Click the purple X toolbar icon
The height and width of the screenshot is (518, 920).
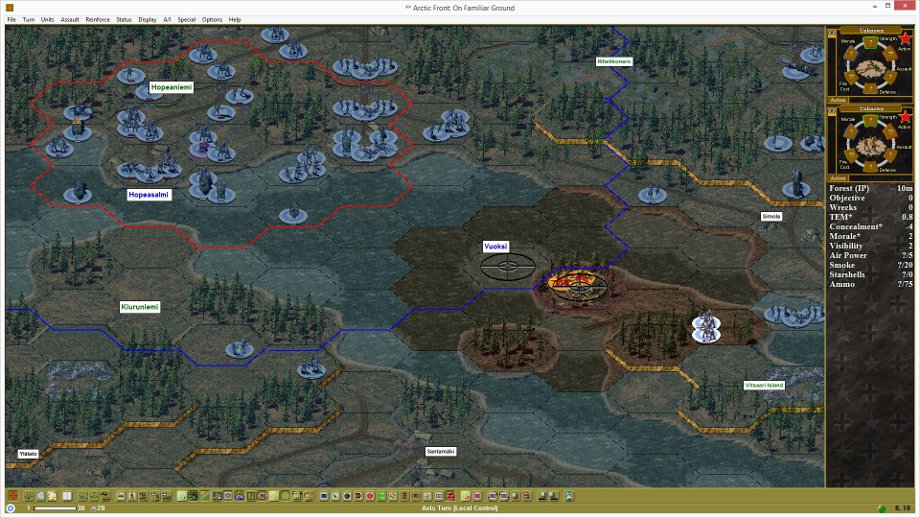pos(228,496)
